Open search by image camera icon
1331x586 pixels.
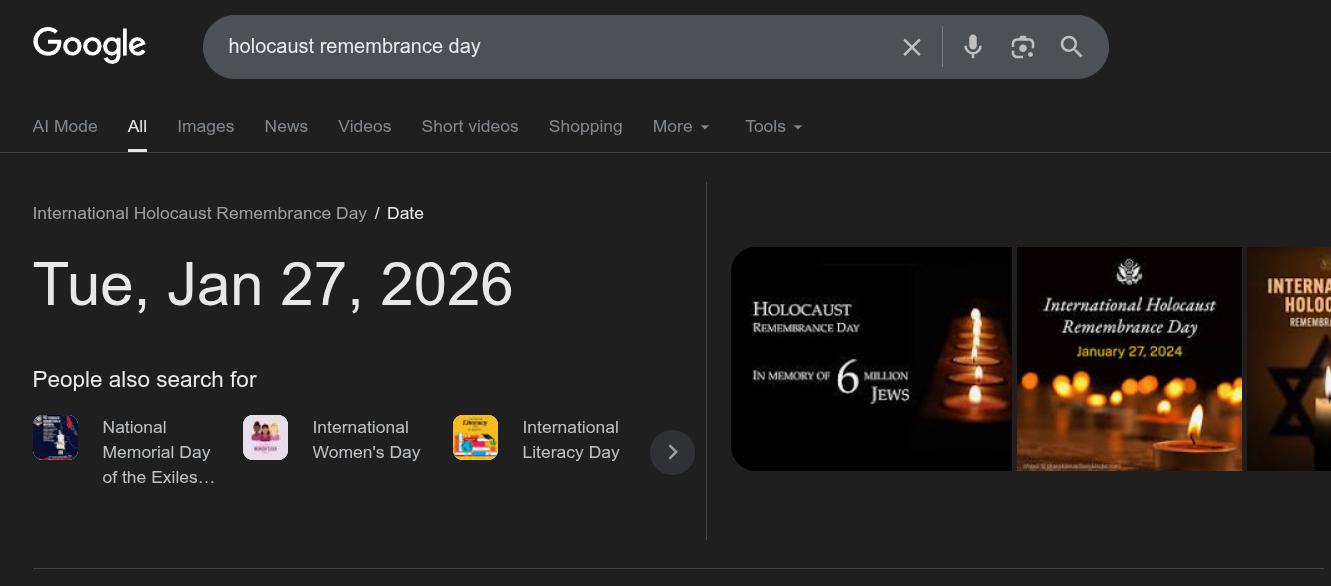(x=1022, y=47)
